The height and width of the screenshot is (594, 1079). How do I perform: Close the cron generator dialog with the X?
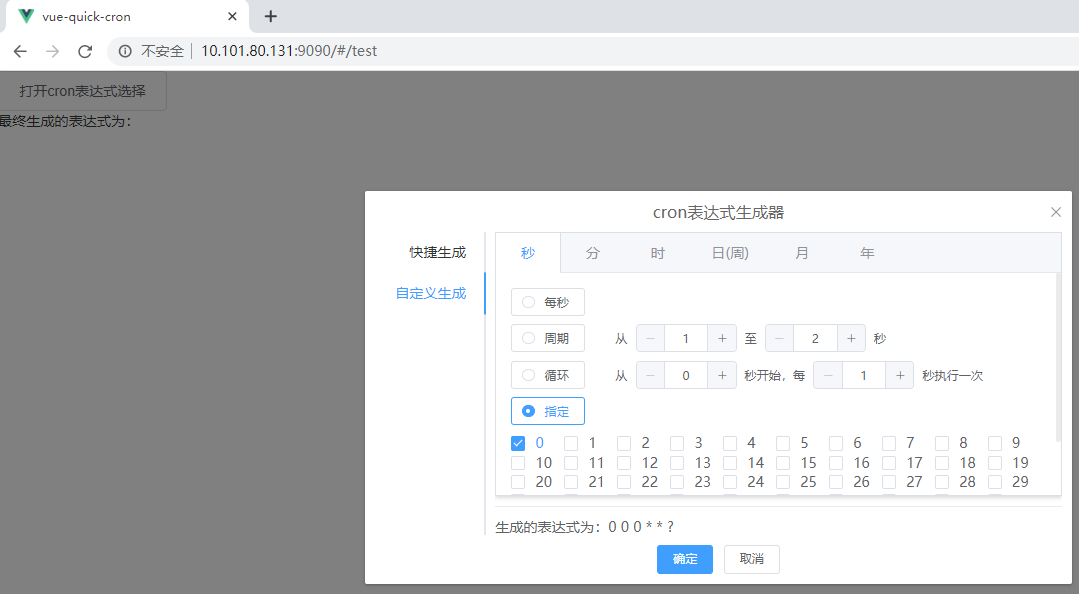pyautogui.click(x=1055, y=212)
